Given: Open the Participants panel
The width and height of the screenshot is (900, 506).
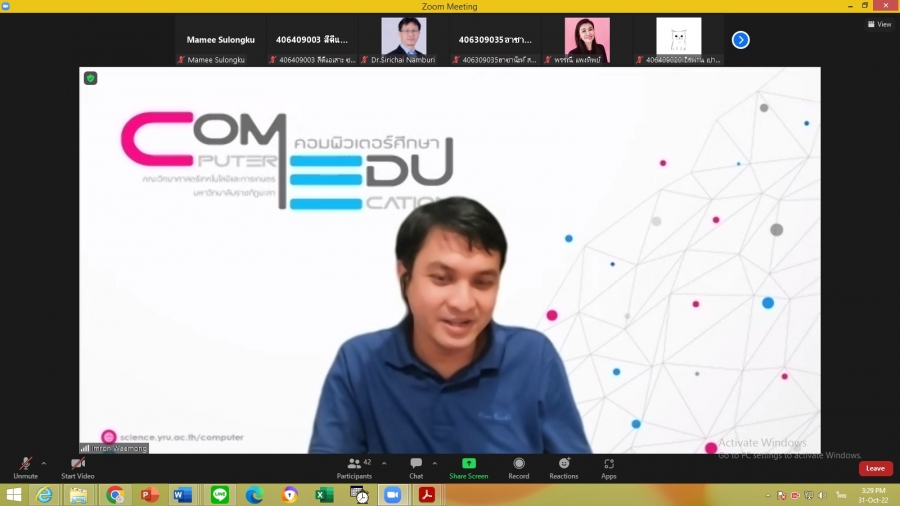Looking at the screenshot, I should (354, 467).
